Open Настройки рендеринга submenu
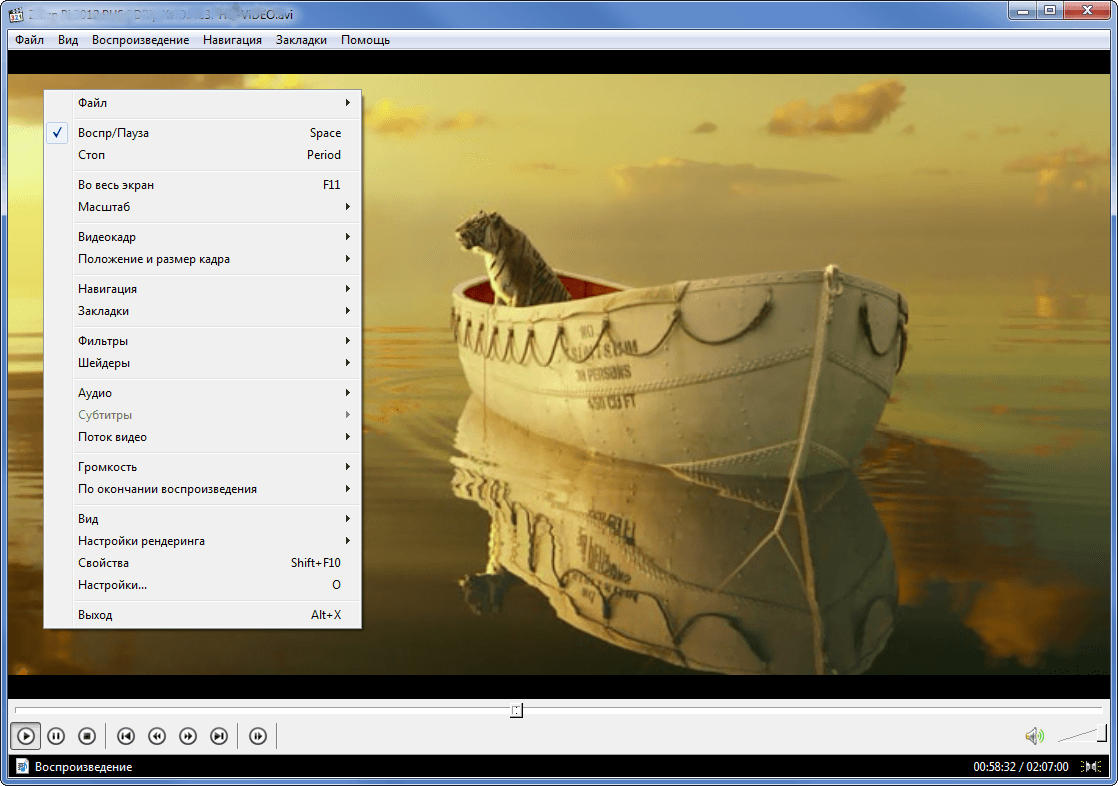Viewport: 1118px width, 786px height. [x=203, y=541]
